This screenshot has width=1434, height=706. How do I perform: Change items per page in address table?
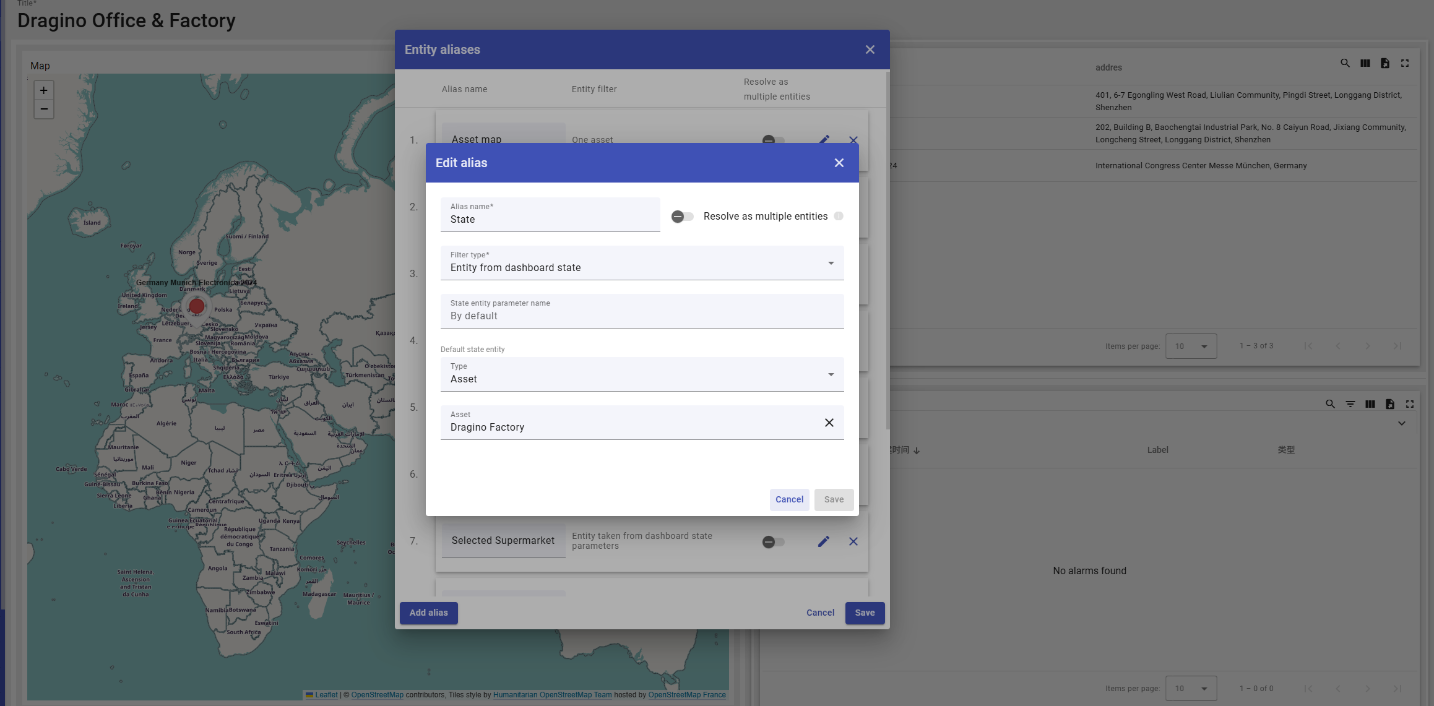click(1192, 346)
